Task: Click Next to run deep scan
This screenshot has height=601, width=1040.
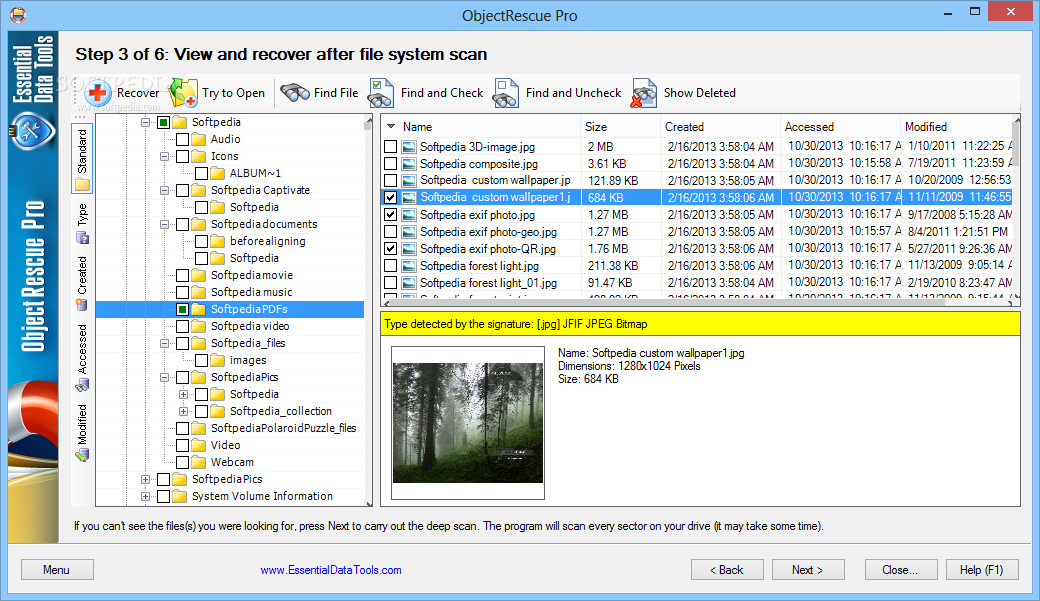Action: [808, 570]
